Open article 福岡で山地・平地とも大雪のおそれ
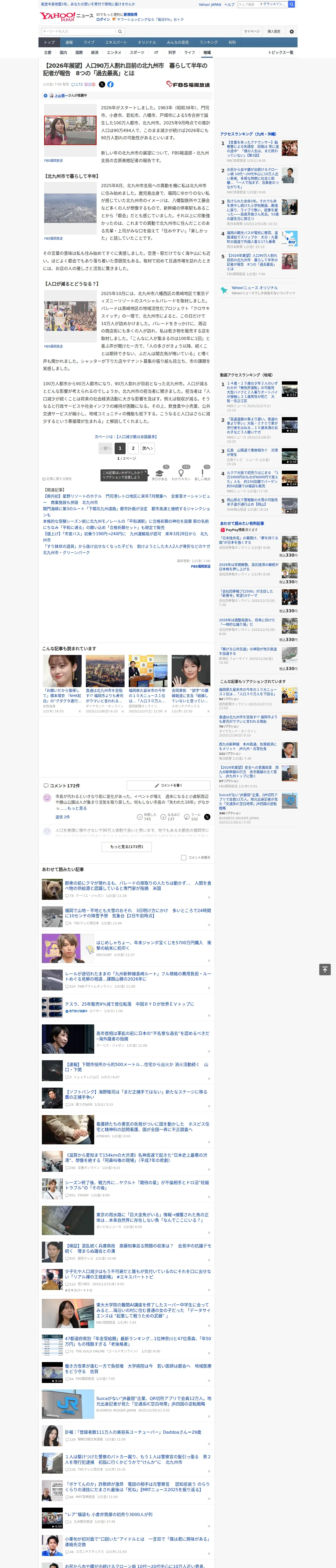 [x=138, y=913]
